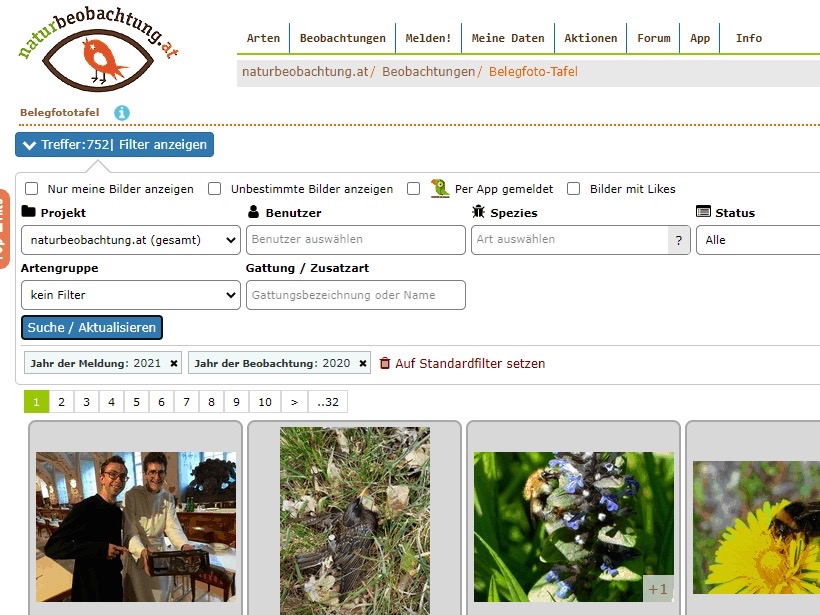
Task: Tick the Per App gemeldet checkbox
Action: pos(414,188)
